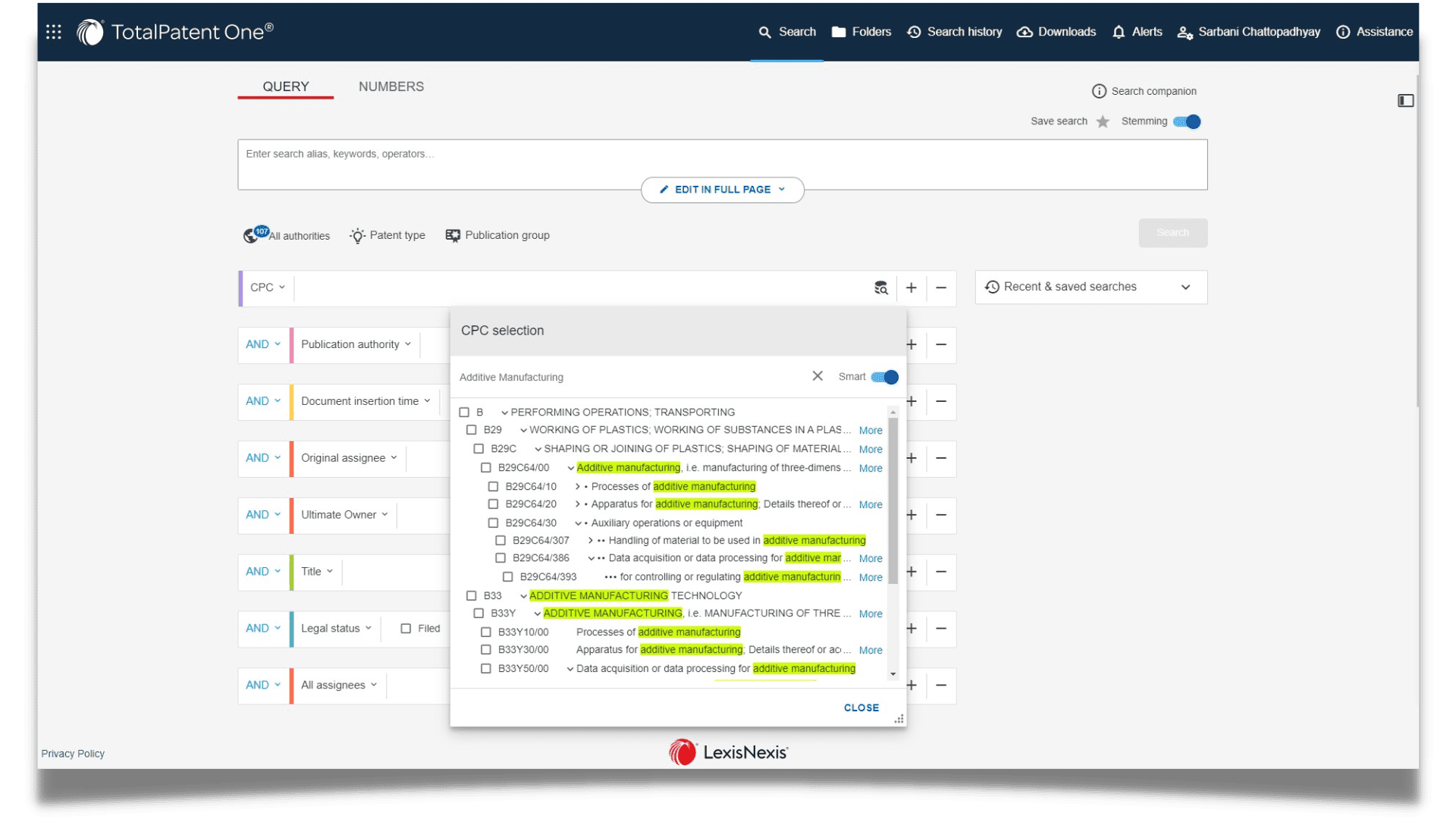Check the box for section B

coord(464,413)
